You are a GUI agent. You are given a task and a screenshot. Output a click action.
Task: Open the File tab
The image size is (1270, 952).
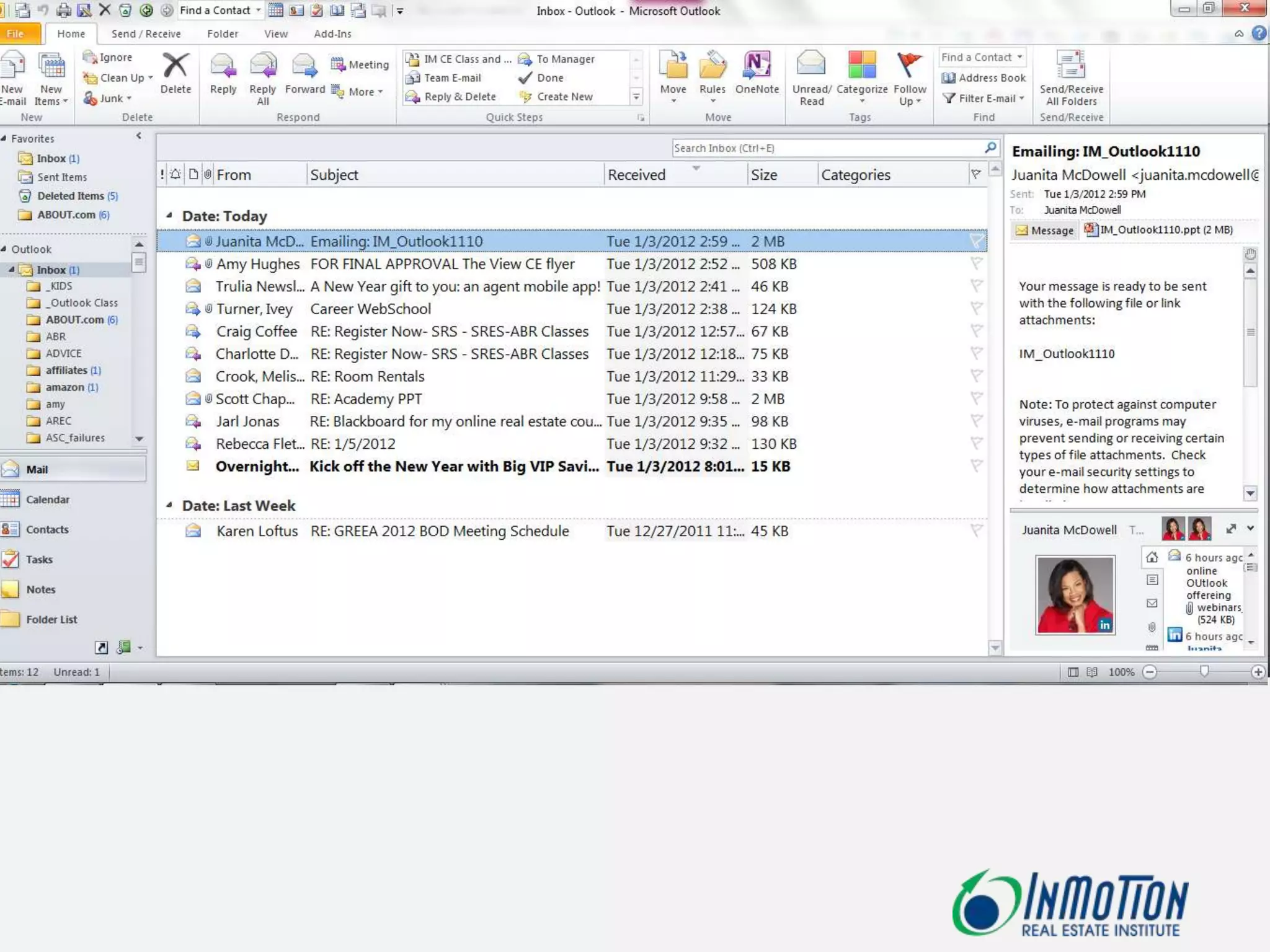16,33
